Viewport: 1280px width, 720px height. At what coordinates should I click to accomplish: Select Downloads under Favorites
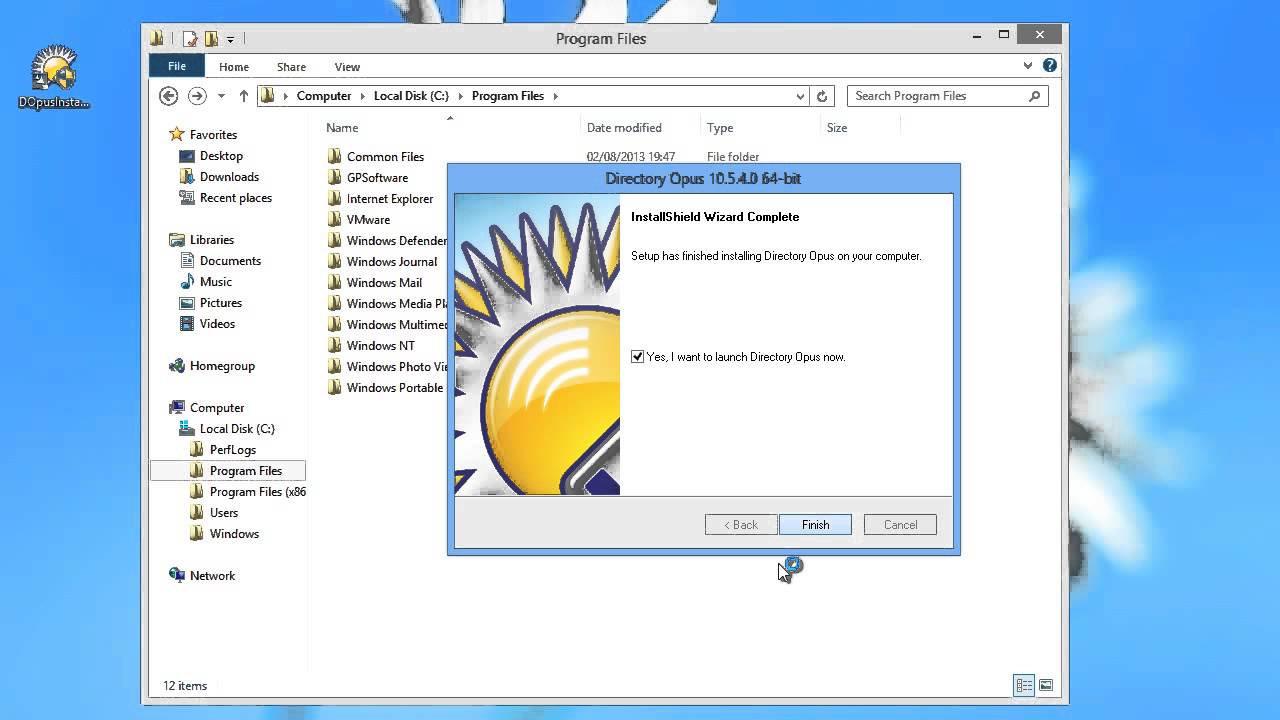pyautogui.click(x=229, y=177)
